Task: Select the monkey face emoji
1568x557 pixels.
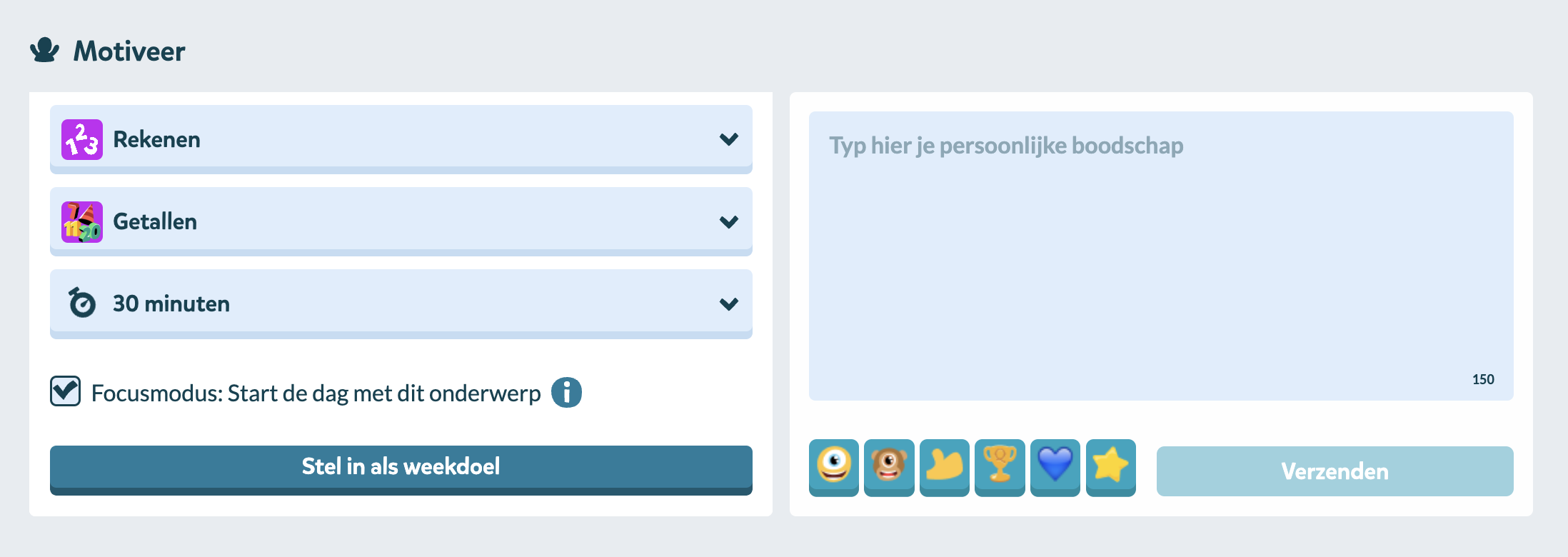Action: 889,466
